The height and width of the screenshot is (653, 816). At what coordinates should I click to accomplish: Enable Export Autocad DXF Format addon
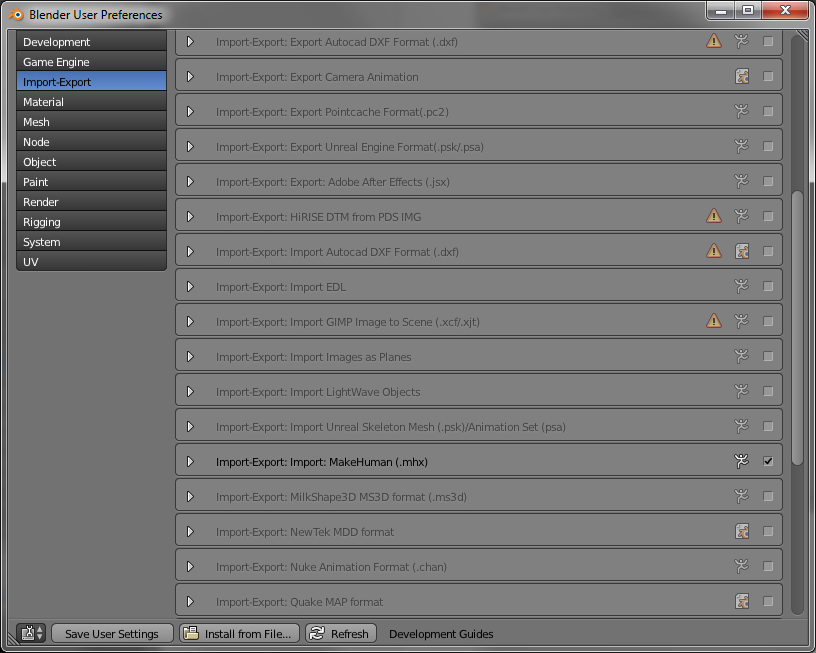coord(768,41)
